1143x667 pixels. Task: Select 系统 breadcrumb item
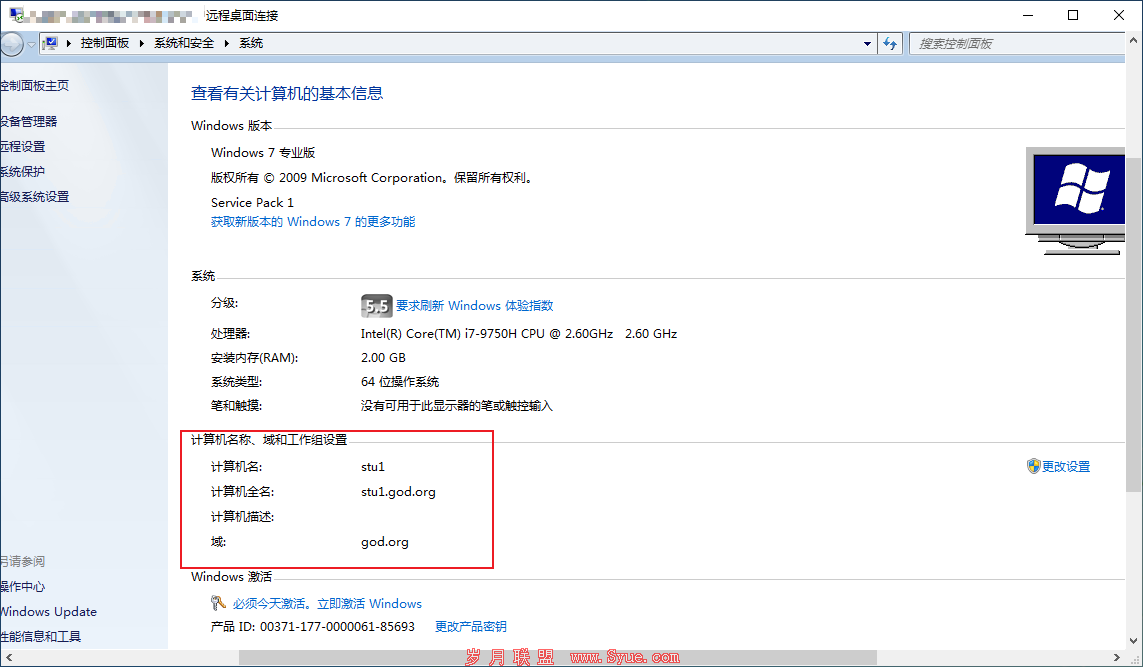point(251,43)
